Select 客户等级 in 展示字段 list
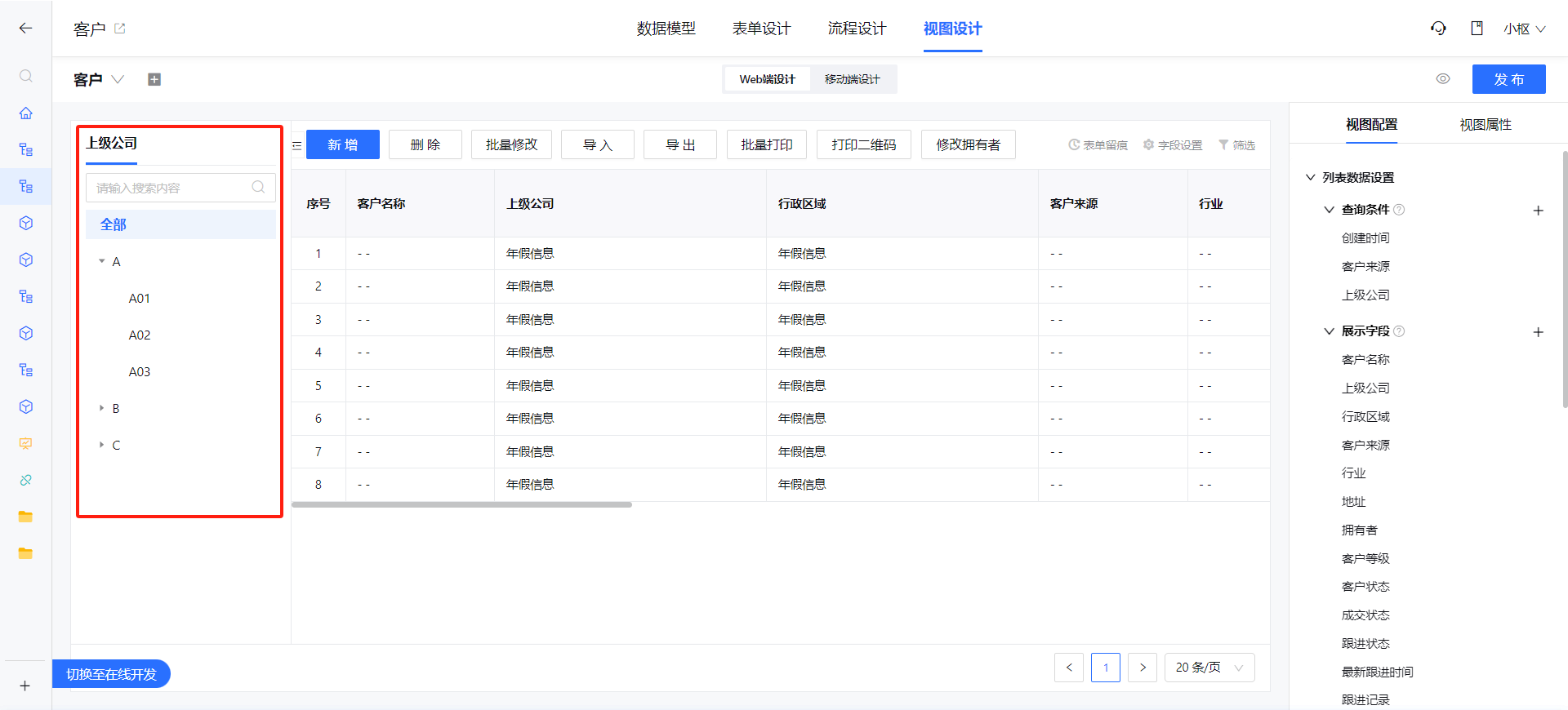1568x710 pixels. point(1365,558)
